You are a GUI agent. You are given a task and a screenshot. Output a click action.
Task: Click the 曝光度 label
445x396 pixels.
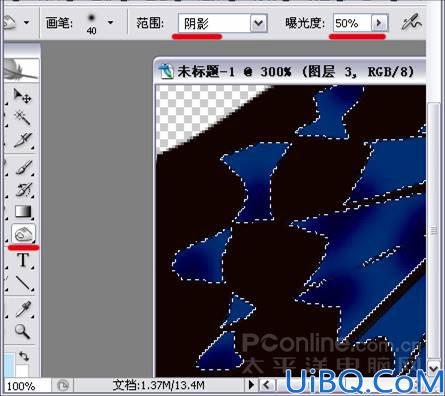(x=305, y=23)
